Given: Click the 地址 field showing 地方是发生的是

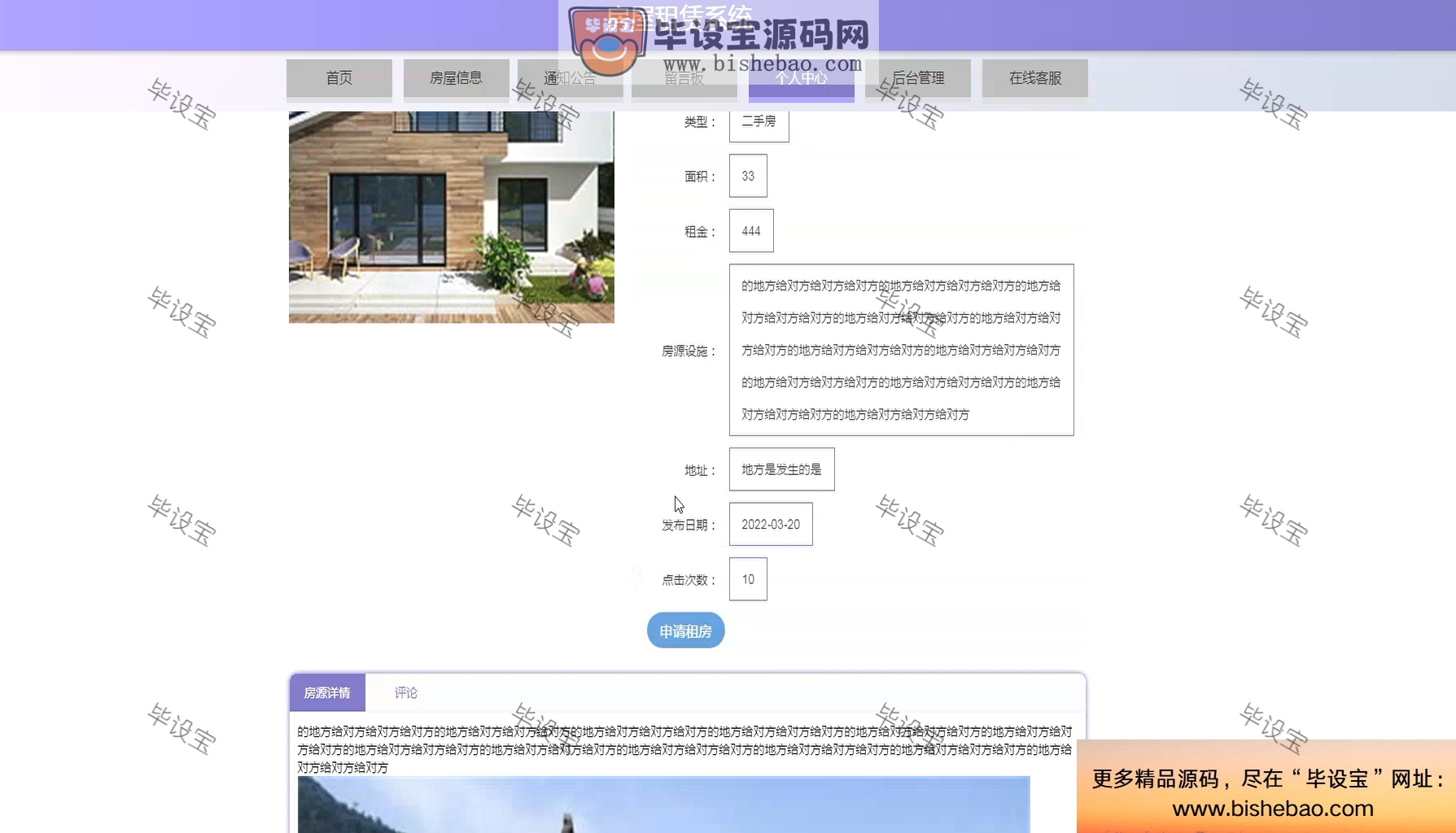Looking at the screenshot, I should coord(781,469).
